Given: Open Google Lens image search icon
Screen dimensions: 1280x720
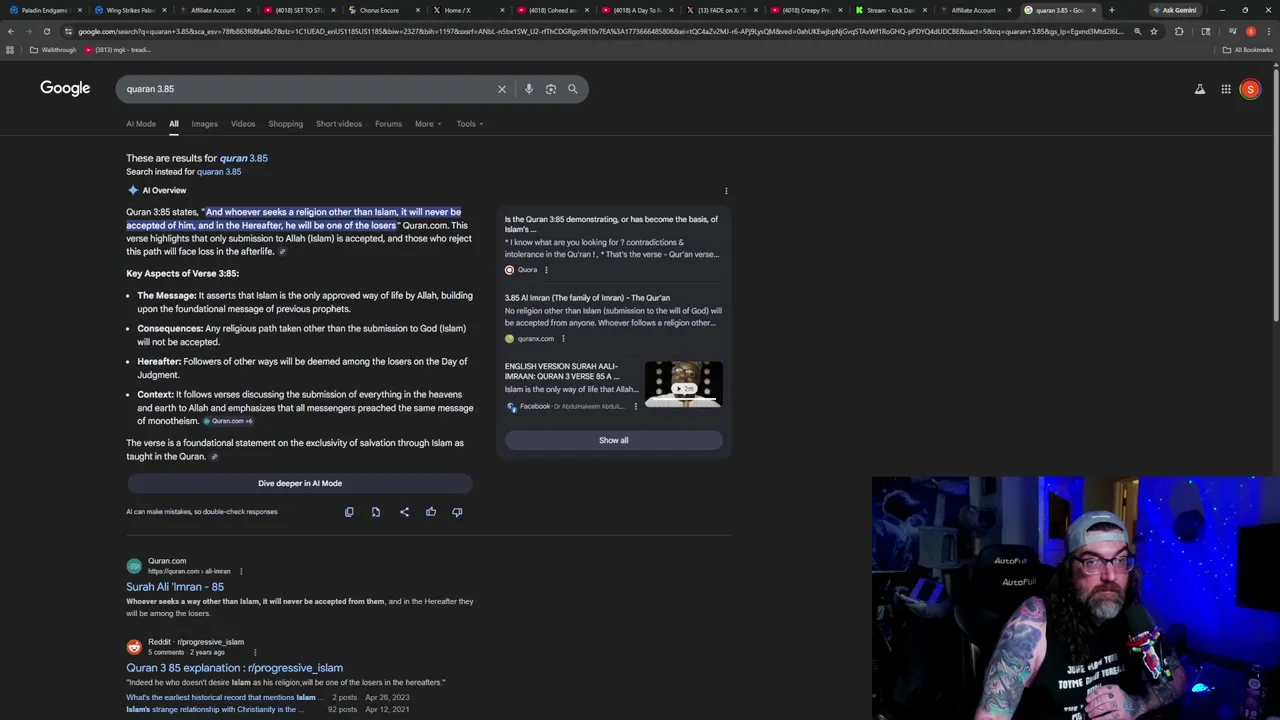Looking at the screenshot, I should (x=551, y=89).
